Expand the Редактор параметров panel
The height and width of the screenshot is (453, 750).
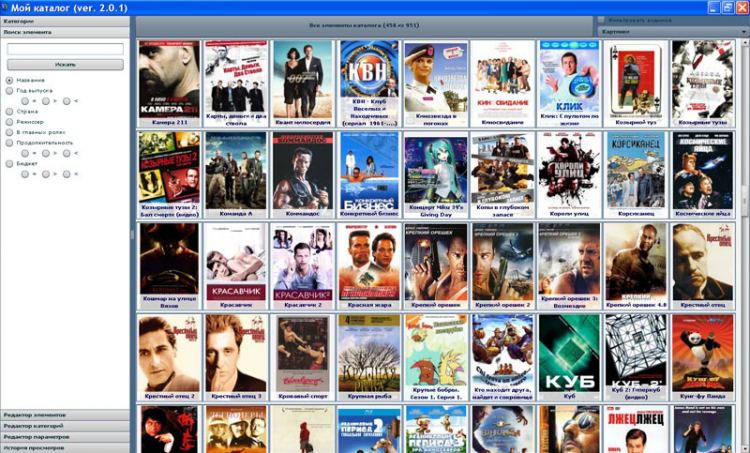pos(65,437)
